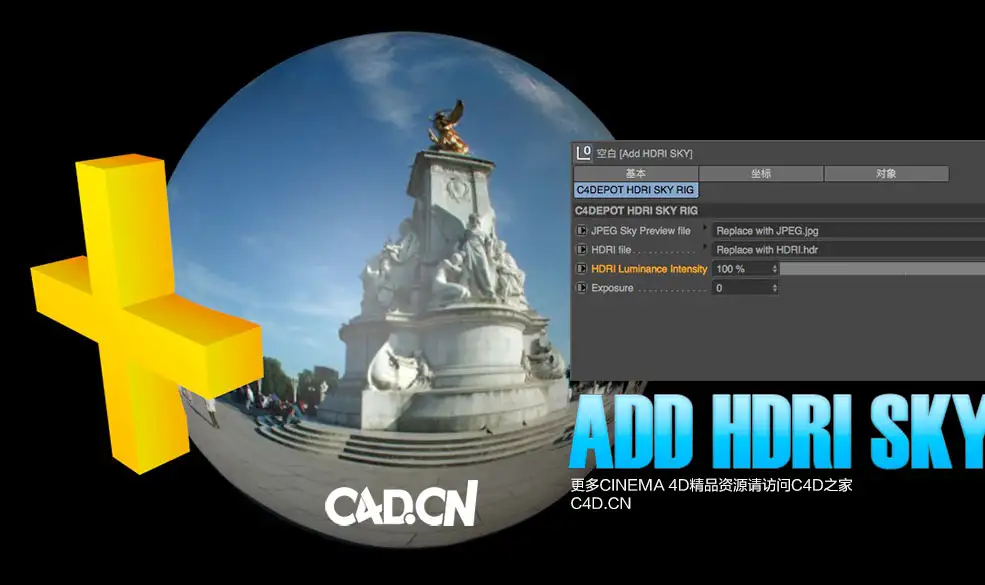Click the 'Replace with JPEG.jpg' field
This screenshot has height=585, width=985.
click(848, 231)
